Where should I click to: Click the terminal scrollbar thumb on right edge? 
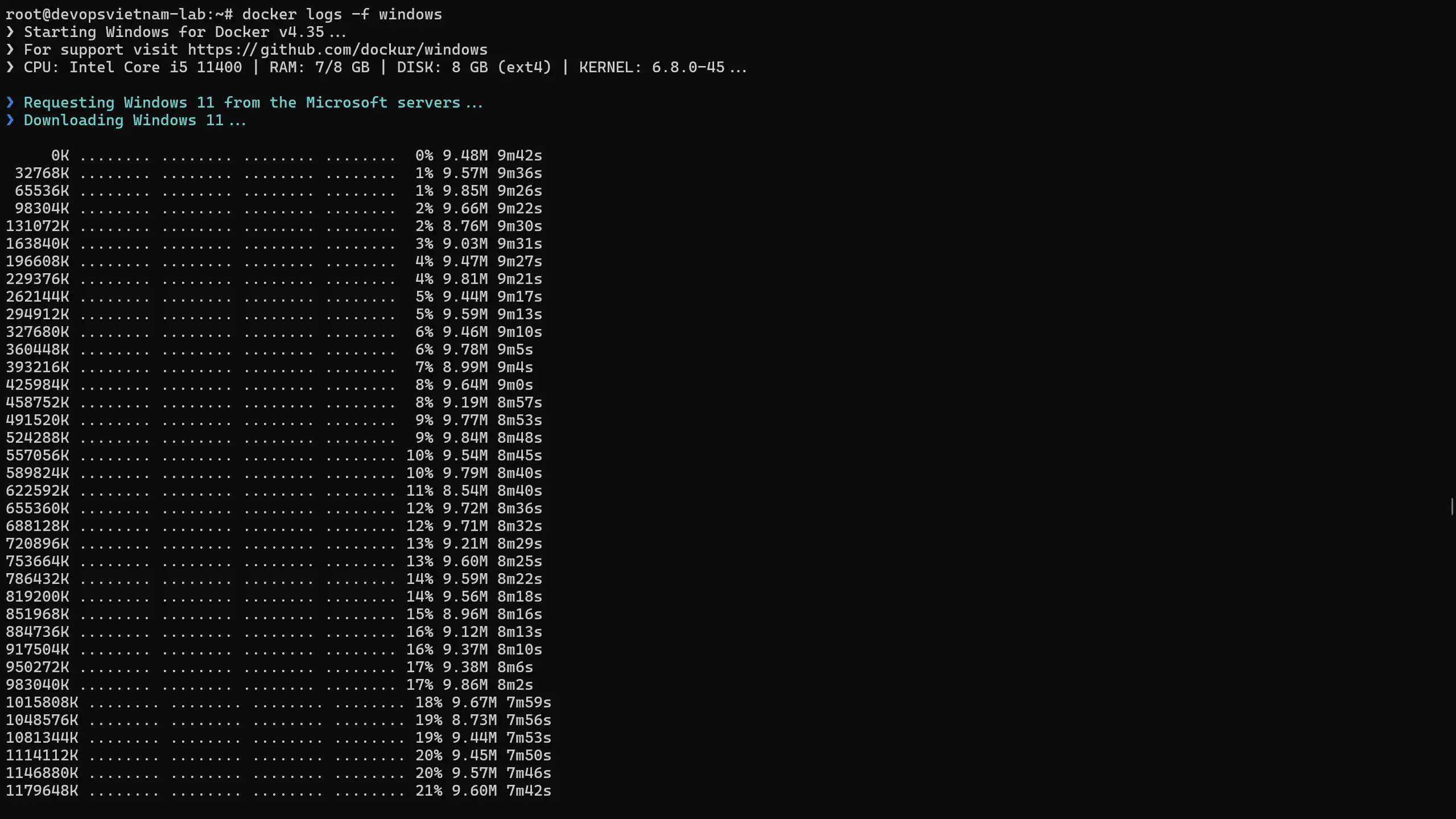(1451, 506)
